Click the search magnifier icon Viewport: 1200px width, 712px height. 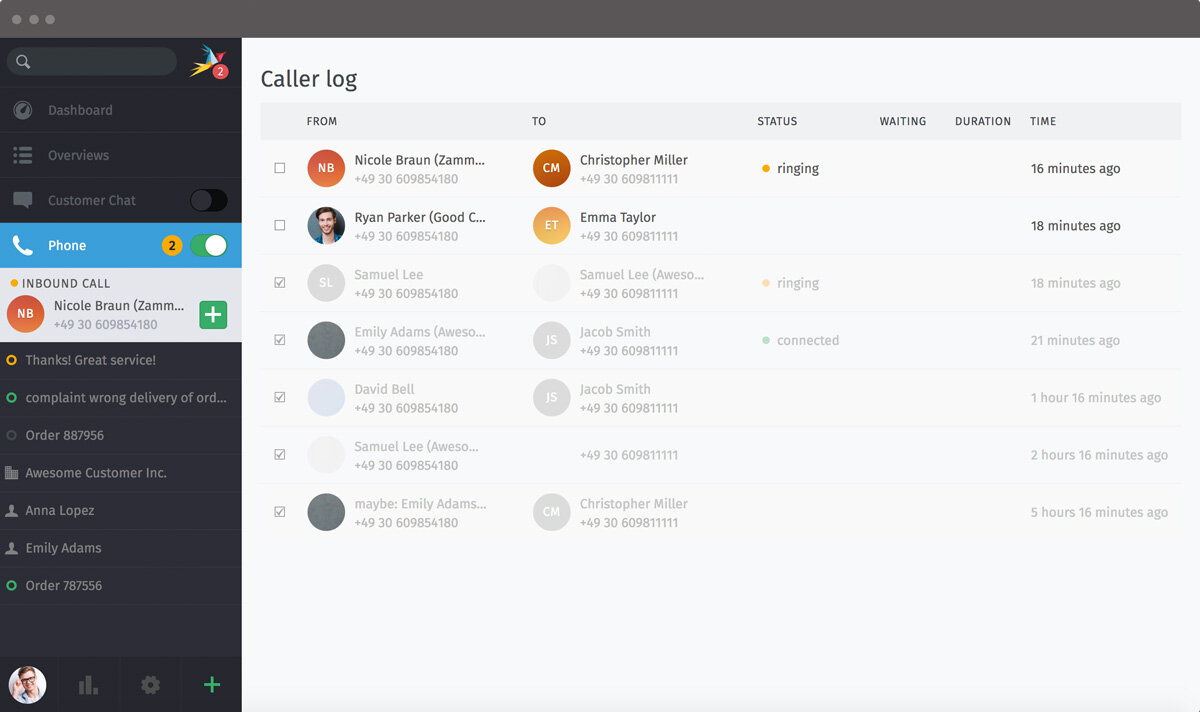[23, 62]
